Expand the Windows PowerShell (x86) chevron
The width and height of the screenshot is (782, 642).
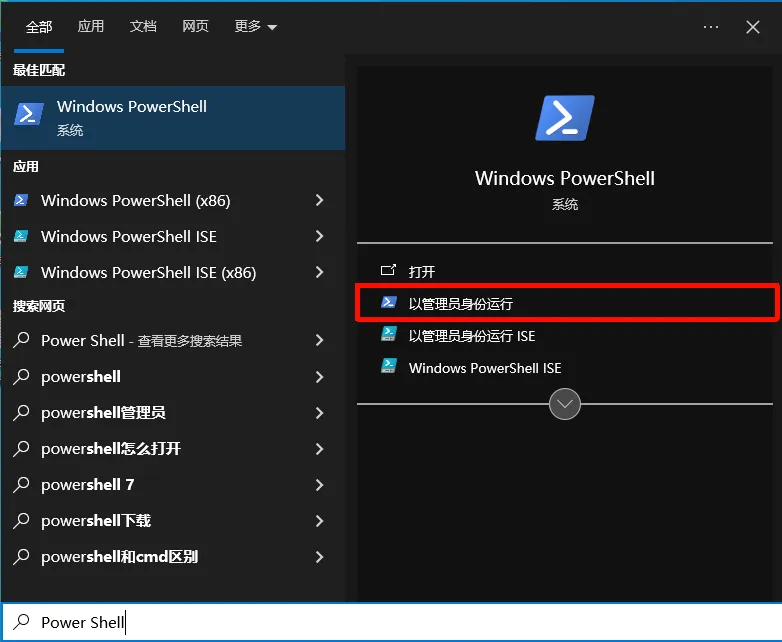(319, 201)
